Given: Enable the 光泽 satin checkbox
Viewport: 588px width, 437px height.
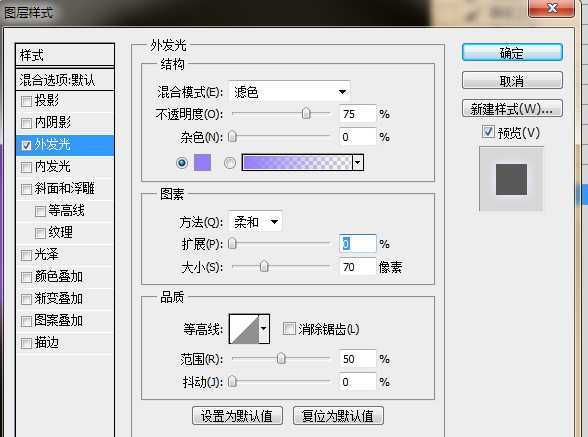Looking at the screenshot, I should click(26, 255).
